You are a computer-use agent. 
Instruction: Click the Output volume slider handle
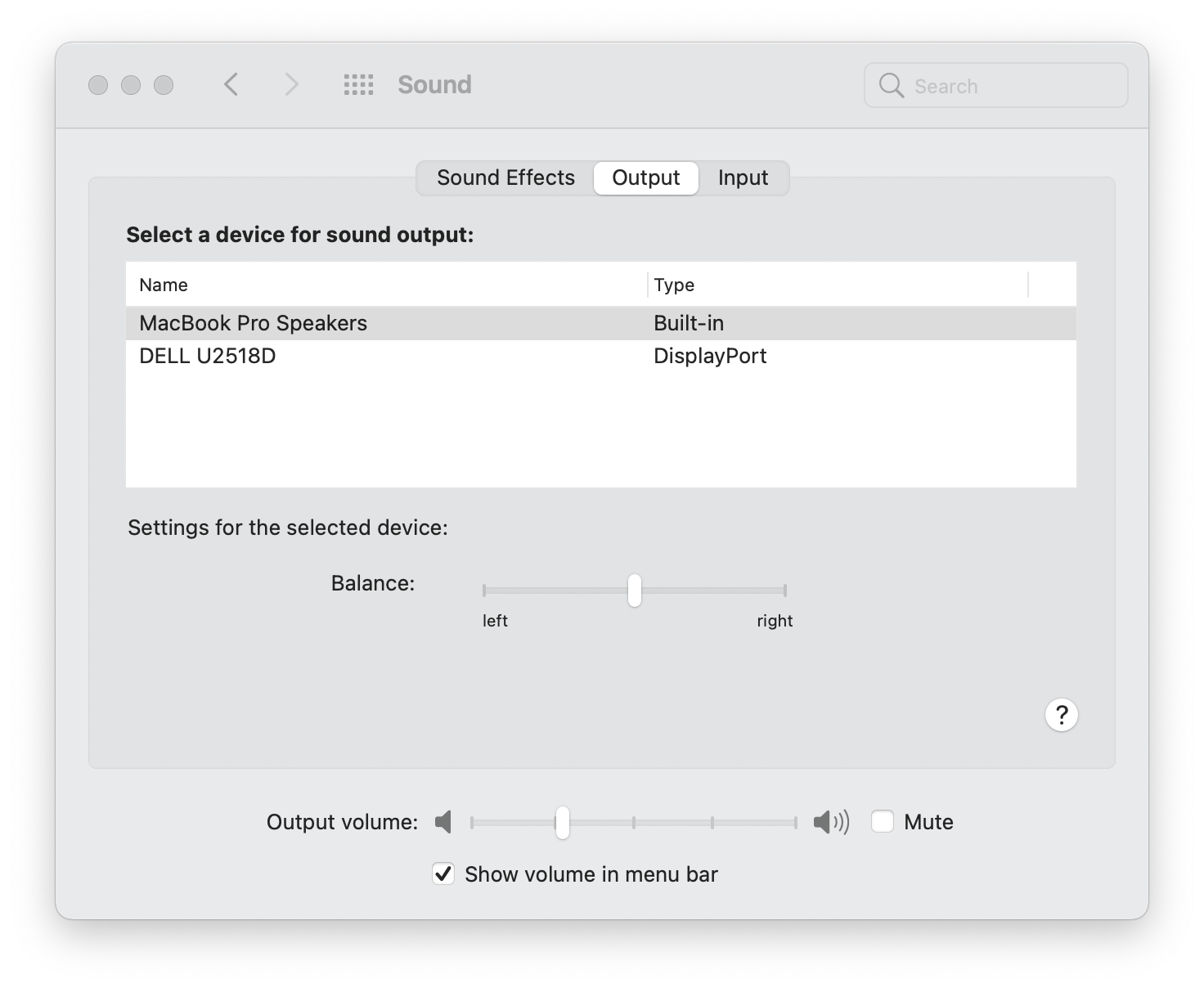click(562, 822)
